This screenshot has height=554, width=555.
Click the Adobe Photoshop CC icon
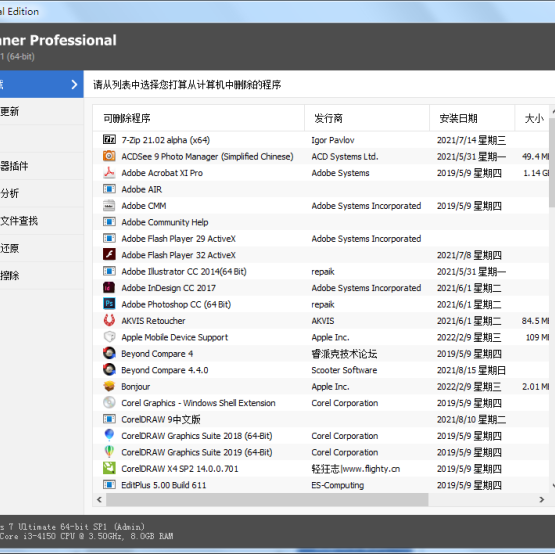click(109, 304)
